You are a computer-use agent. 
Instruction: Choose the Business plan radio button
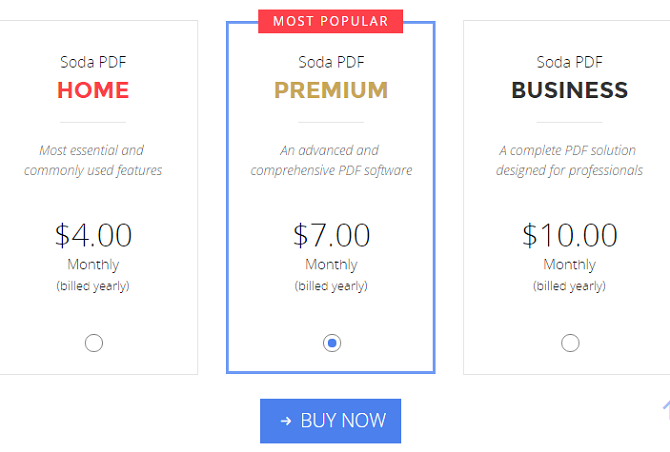570,343
